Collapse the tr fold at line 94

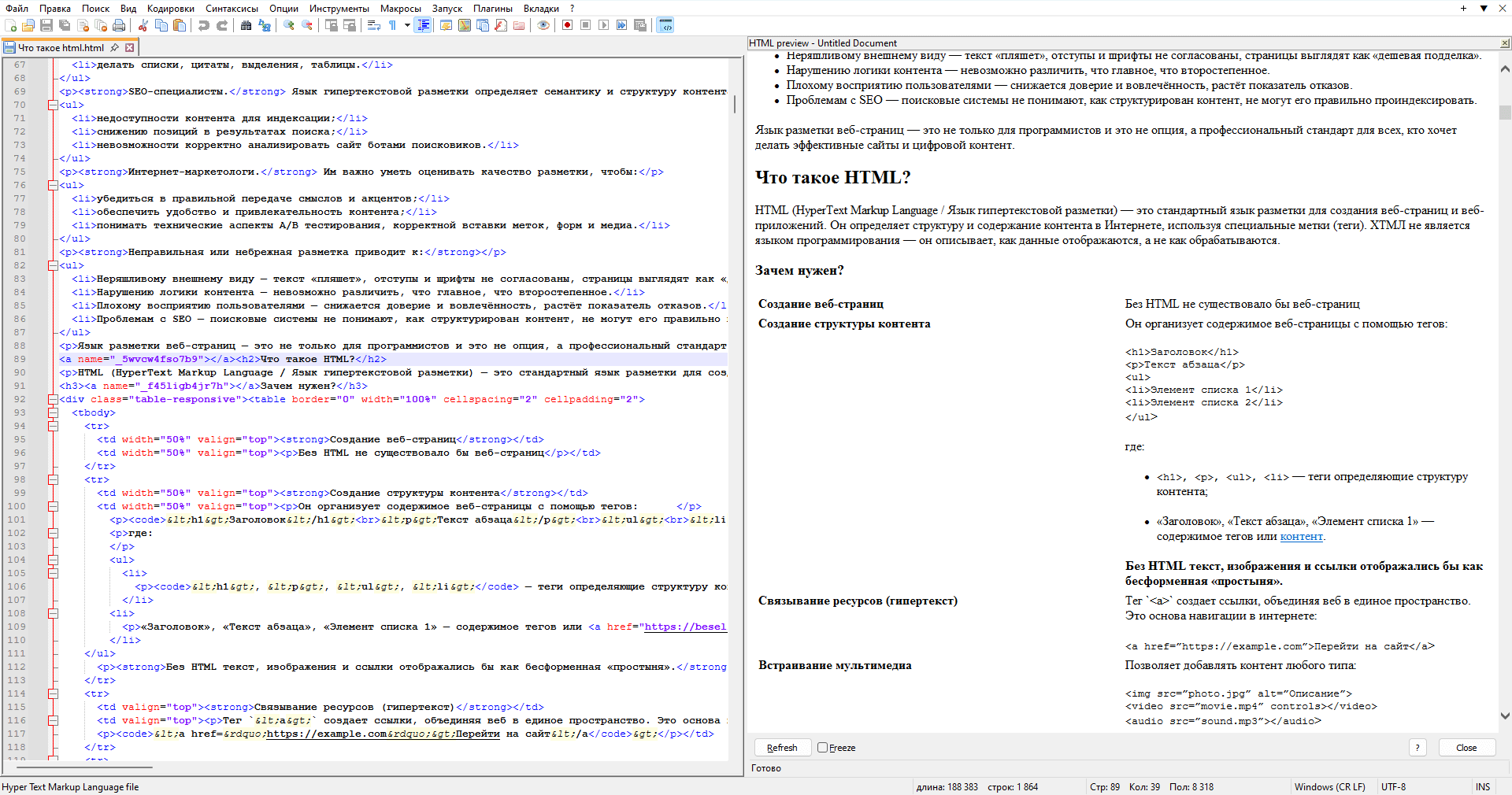point(53,426)
